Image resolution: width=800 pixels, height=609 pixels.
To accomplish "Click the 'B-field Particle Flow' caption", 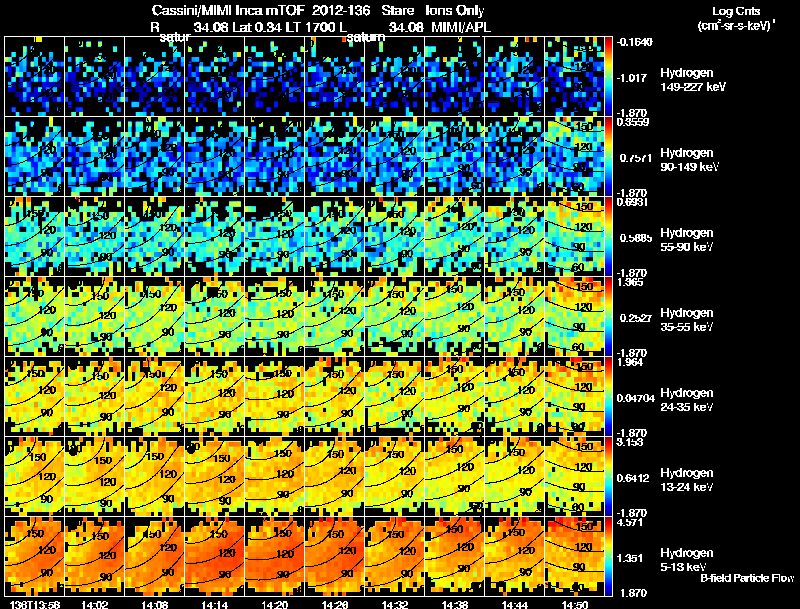I will tap(747, 578).
